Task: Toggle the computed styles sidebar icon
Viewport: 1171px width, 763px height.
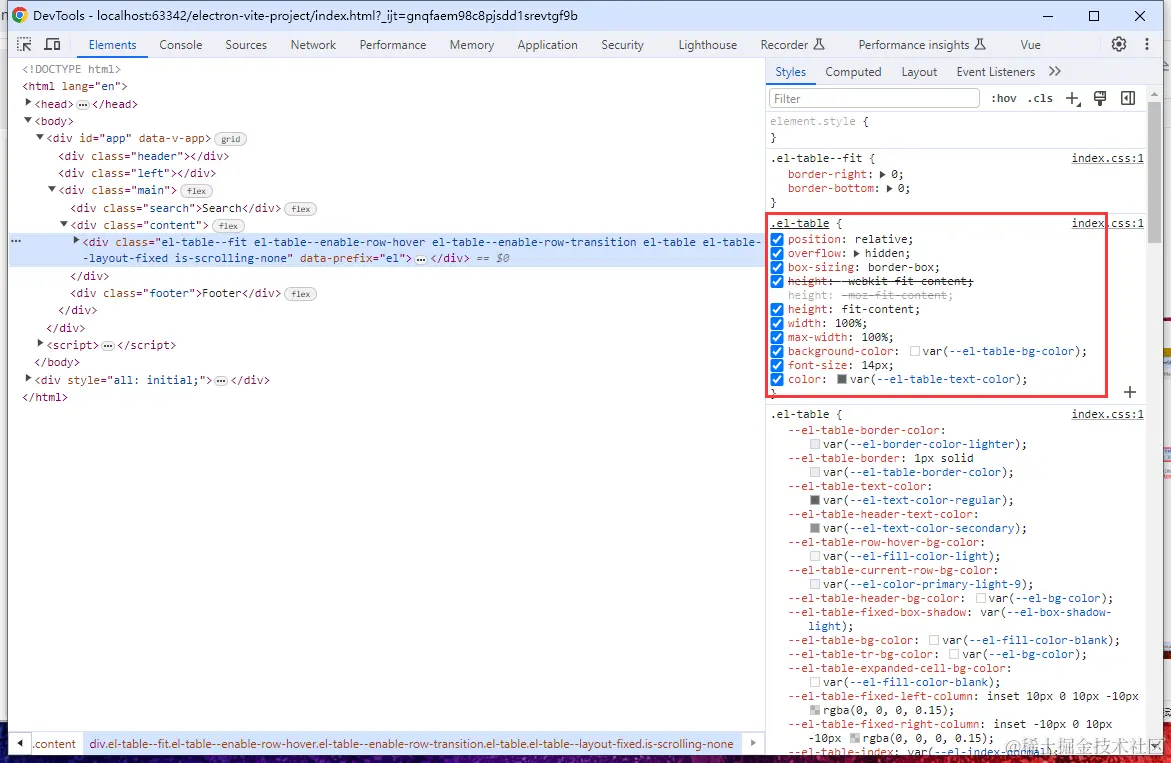Action: [1128, 99]
